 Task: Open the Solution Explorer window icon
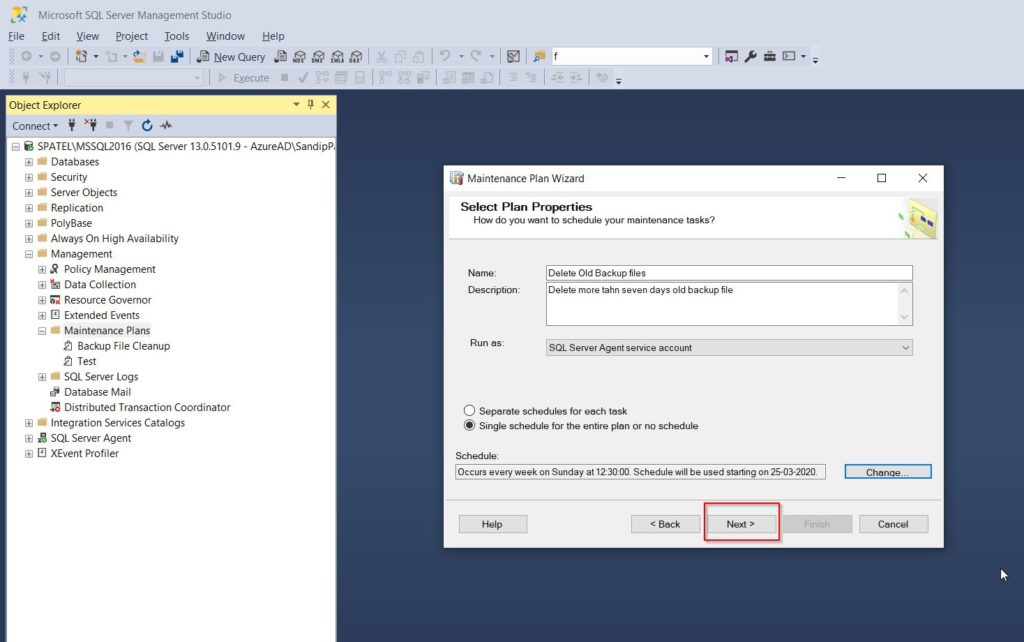[731, 57]
